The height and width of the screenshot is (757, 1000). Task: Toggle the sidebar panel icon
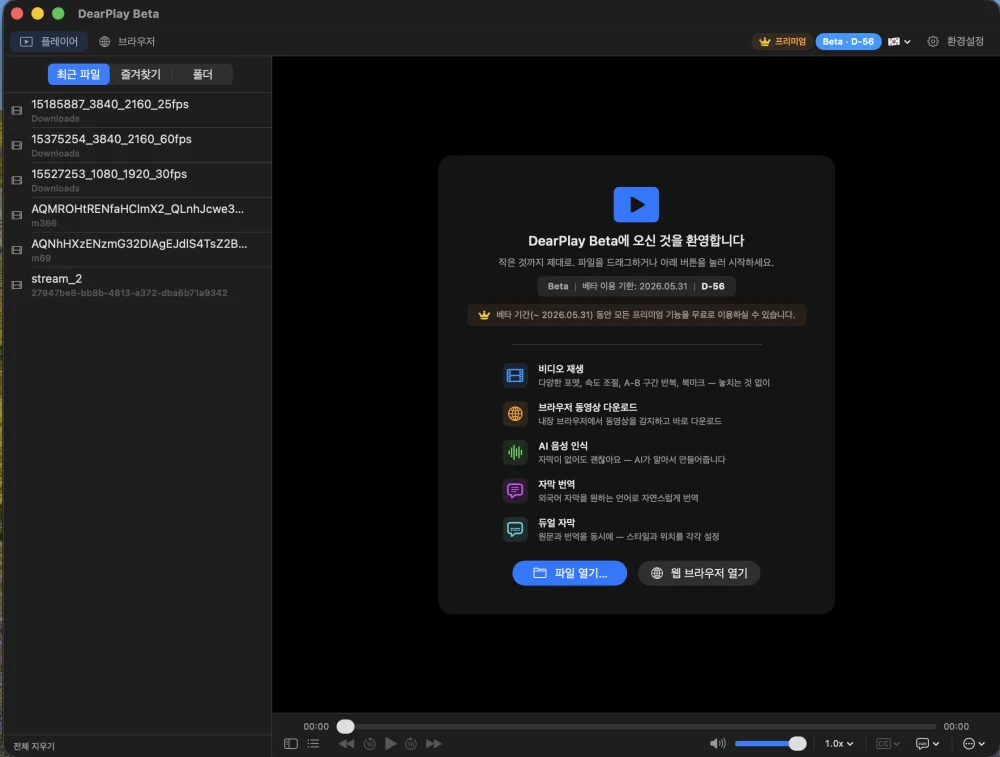pyautogui.click(x=291, y=744)
